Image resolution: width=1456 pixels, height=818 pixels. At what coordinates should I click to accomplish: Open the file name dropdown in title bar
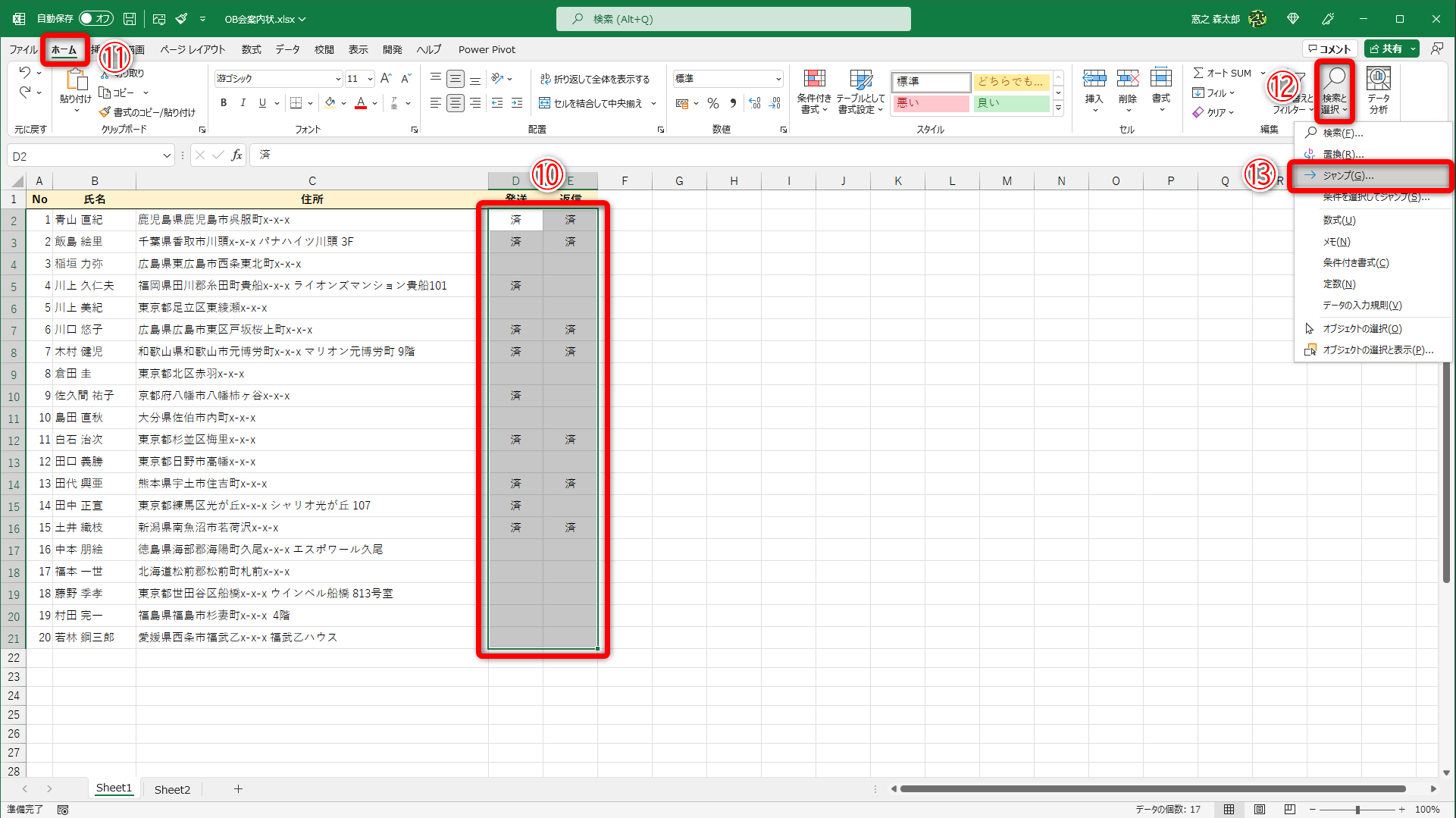coord(302,19)
